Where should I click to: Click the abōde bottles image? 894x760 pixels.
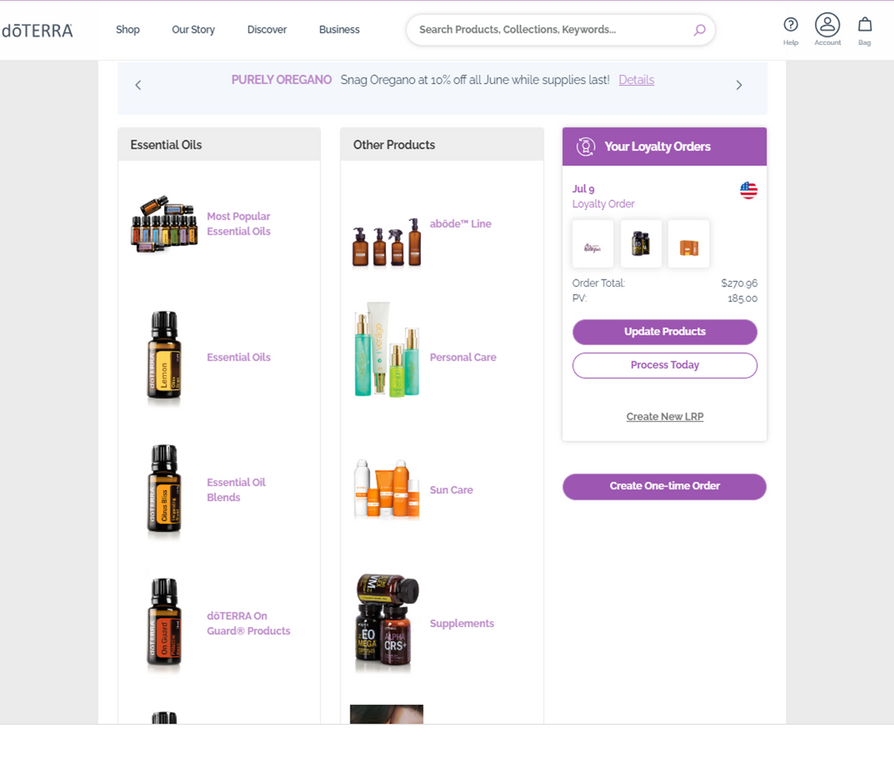click(x=387, y=242)
